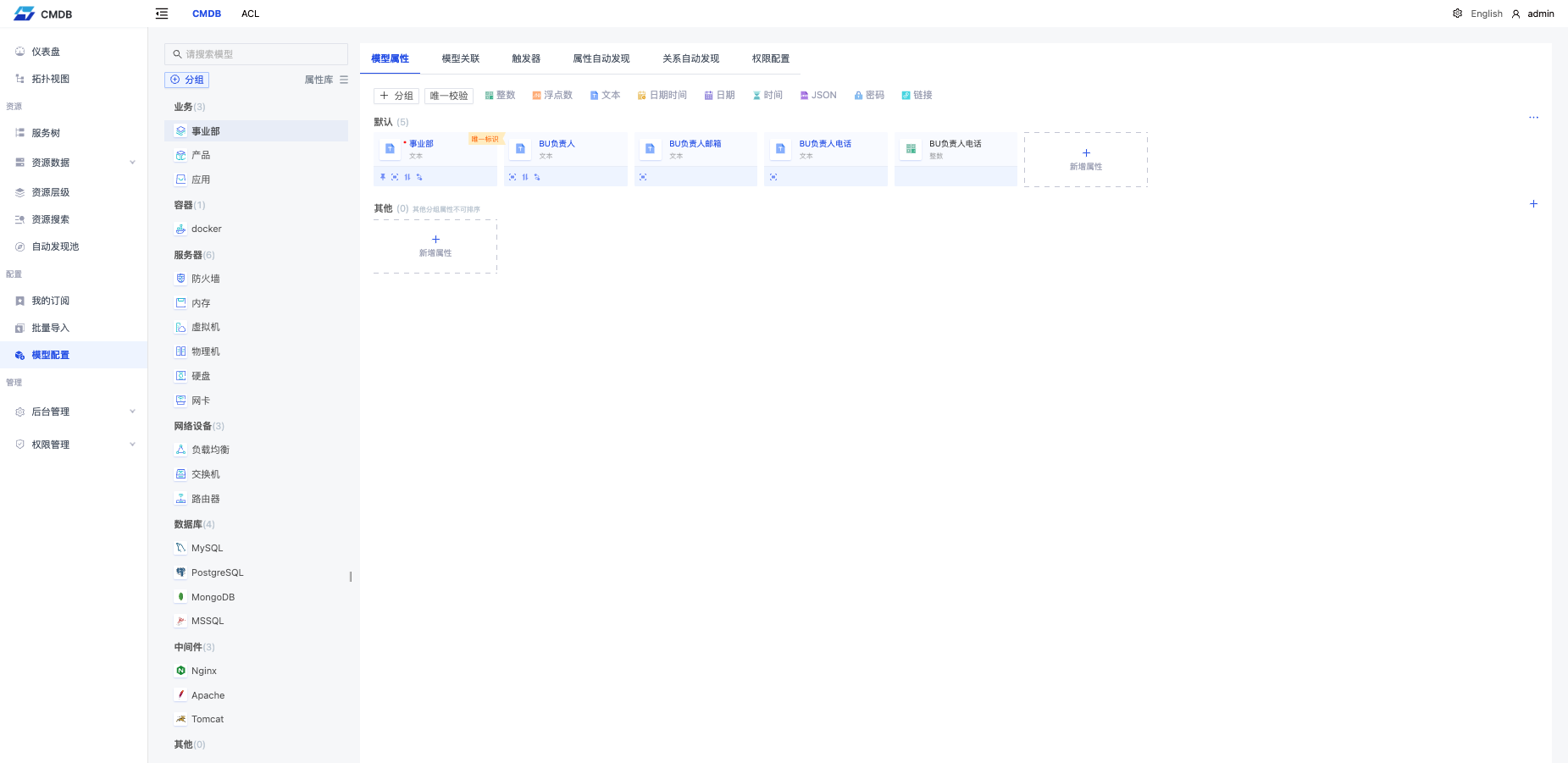Open the 触发器 tab
The width and height of the screenshot is (1568, 763).
525,58
